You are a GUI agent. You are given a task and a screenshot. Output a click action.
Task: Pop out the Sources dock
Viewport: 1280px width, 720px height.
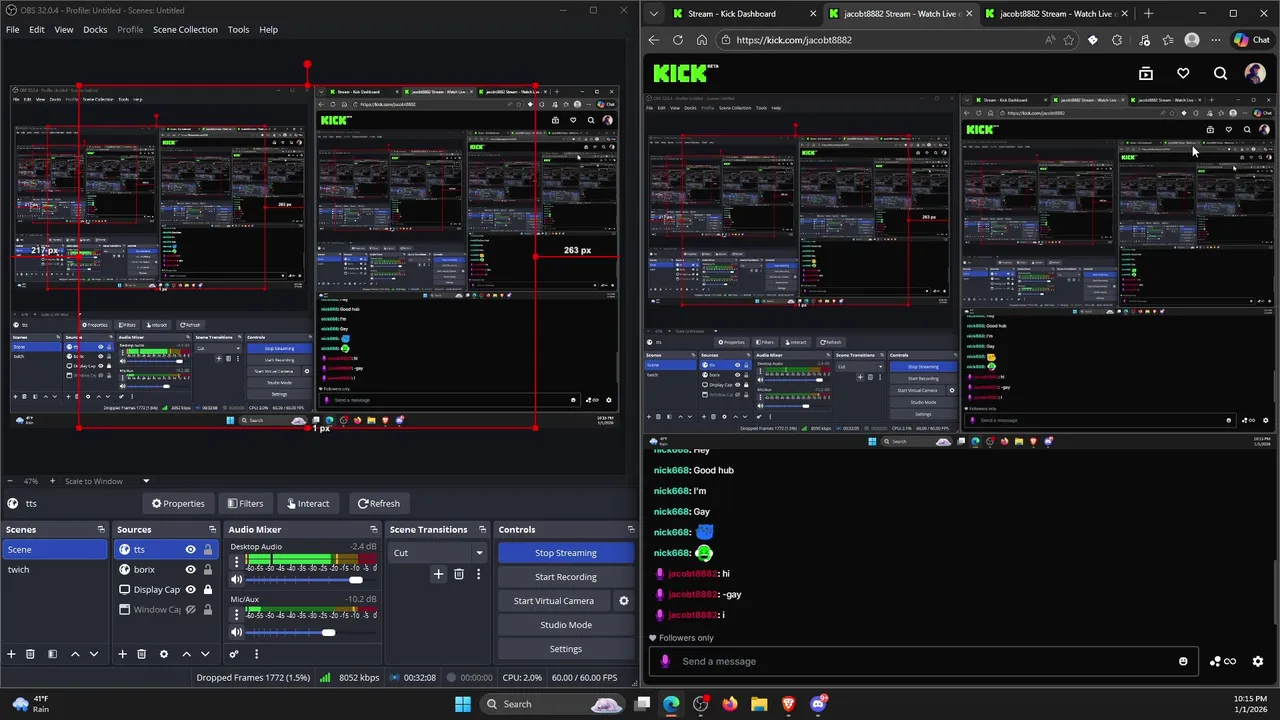pyautogui.click(x=212, y=529)
